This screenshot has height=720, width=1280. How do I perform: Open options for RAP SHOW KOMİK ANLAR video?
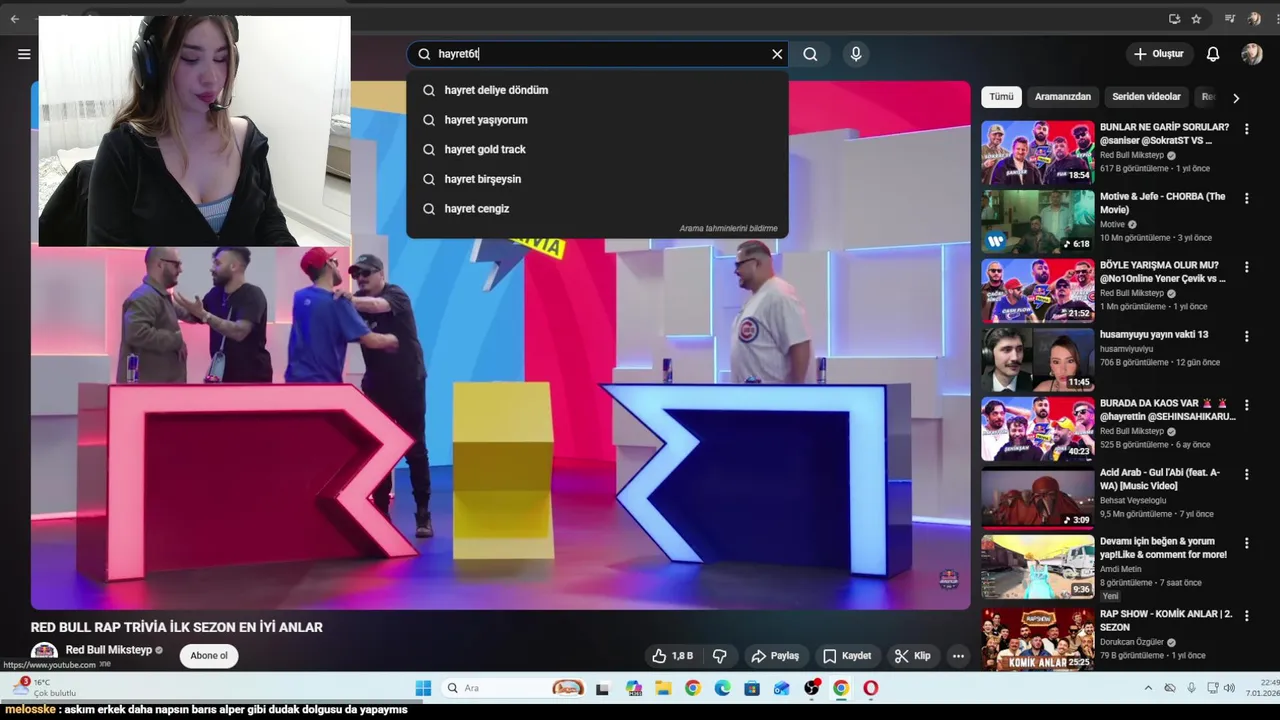tap(1246, 615)
